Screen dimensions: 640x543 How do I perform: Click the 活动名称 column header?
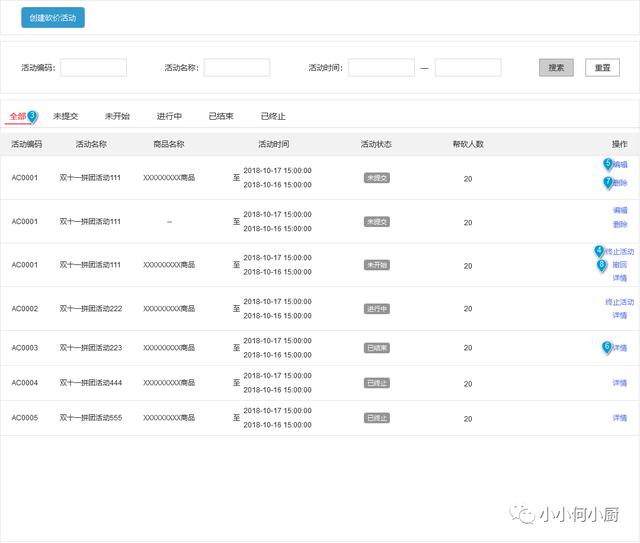pyautogui.click(x=91, y=144)
